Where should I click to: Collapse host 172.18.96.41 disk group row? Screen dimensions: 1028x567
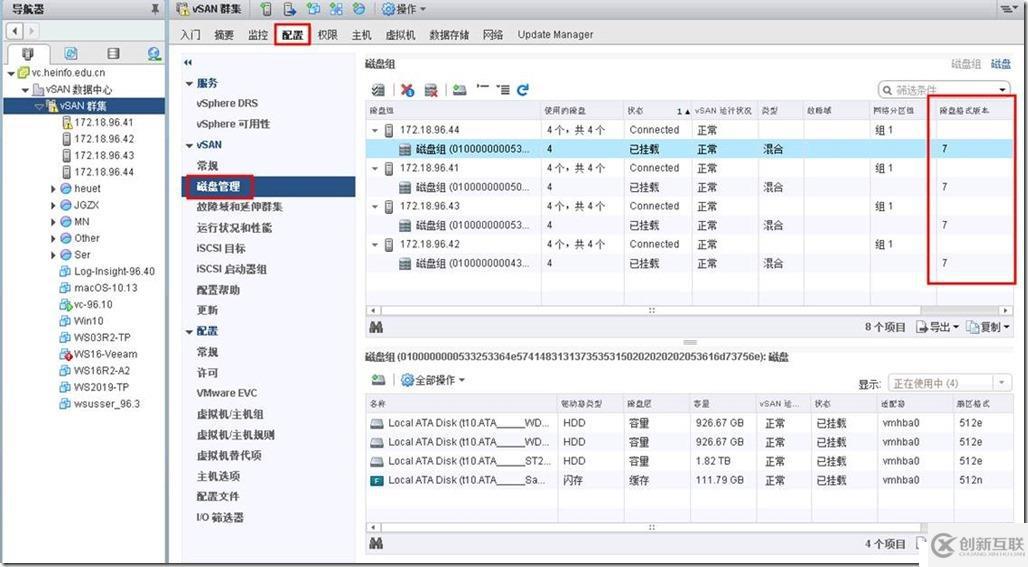(x=375, y=168)
